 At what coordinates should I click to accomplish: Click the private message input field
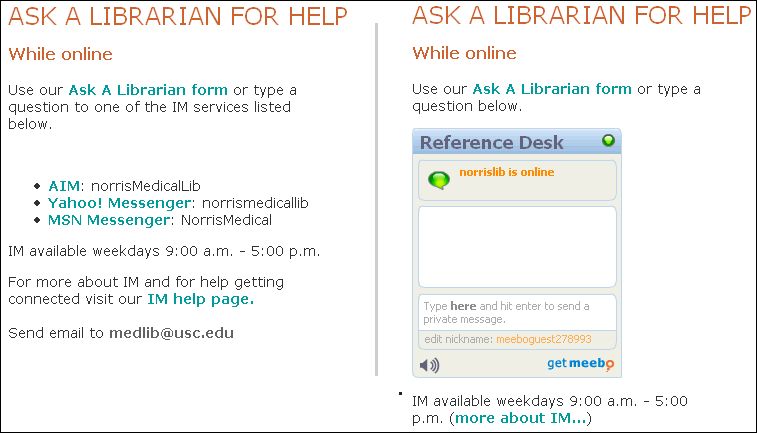tap(517, 313)
